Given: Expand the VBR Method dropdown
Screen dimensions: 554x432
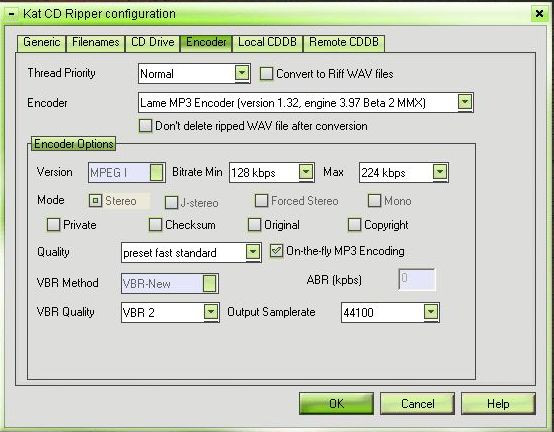Looking at the screenshot, I should pyautogui.click(x=170, y=283).
